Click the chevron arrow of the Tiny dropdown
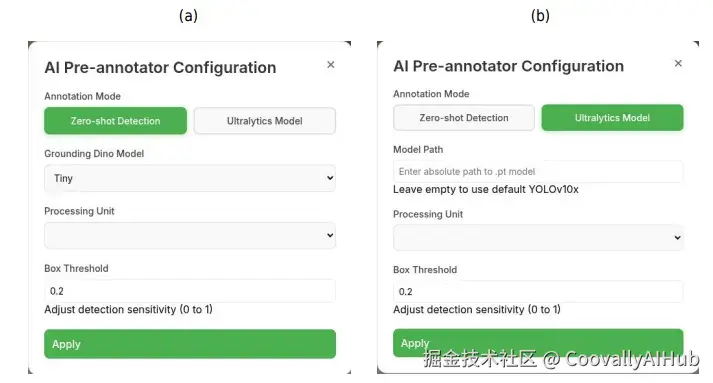Screen dimensions: 713x383 [330, 178]
